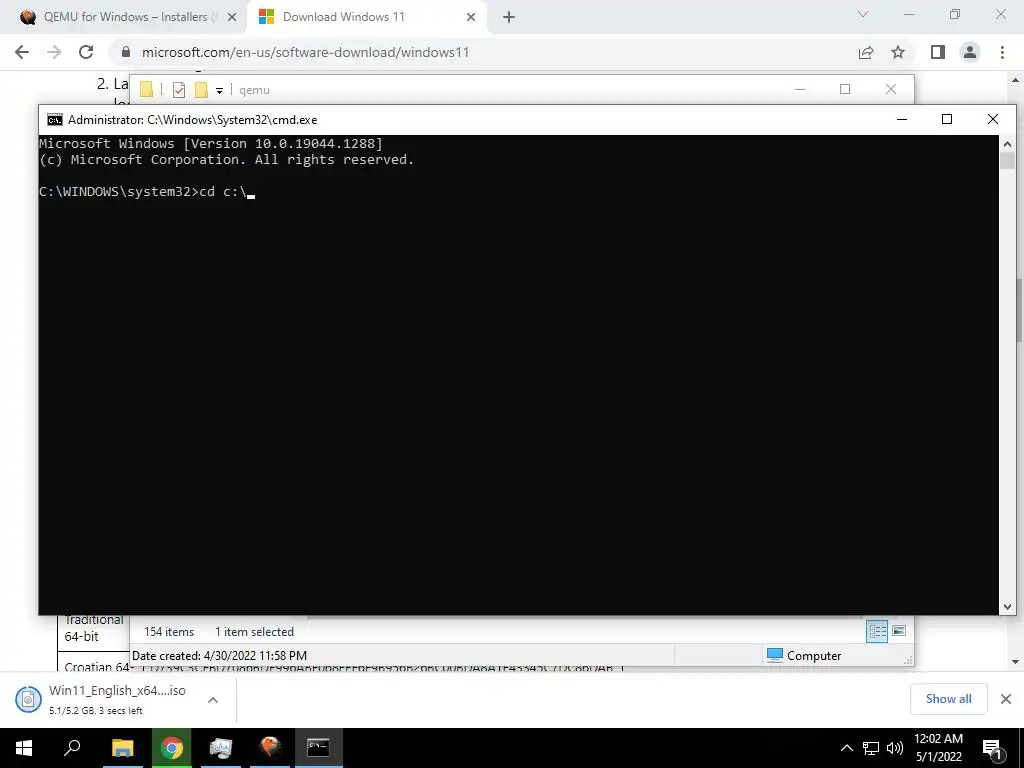Image resolution: width=1024 pixels, height=768 pixels.
Task: Close the QEMU for Windows tab
Action: tap(231, 18)
